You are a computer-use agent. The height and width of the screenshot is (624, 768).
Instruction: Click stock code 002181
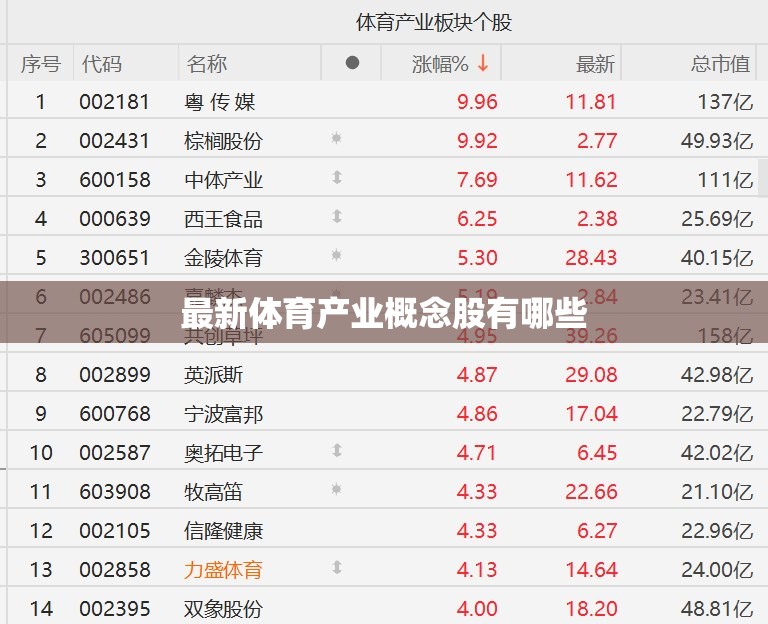pyautogui.click(x=115, y=102)
